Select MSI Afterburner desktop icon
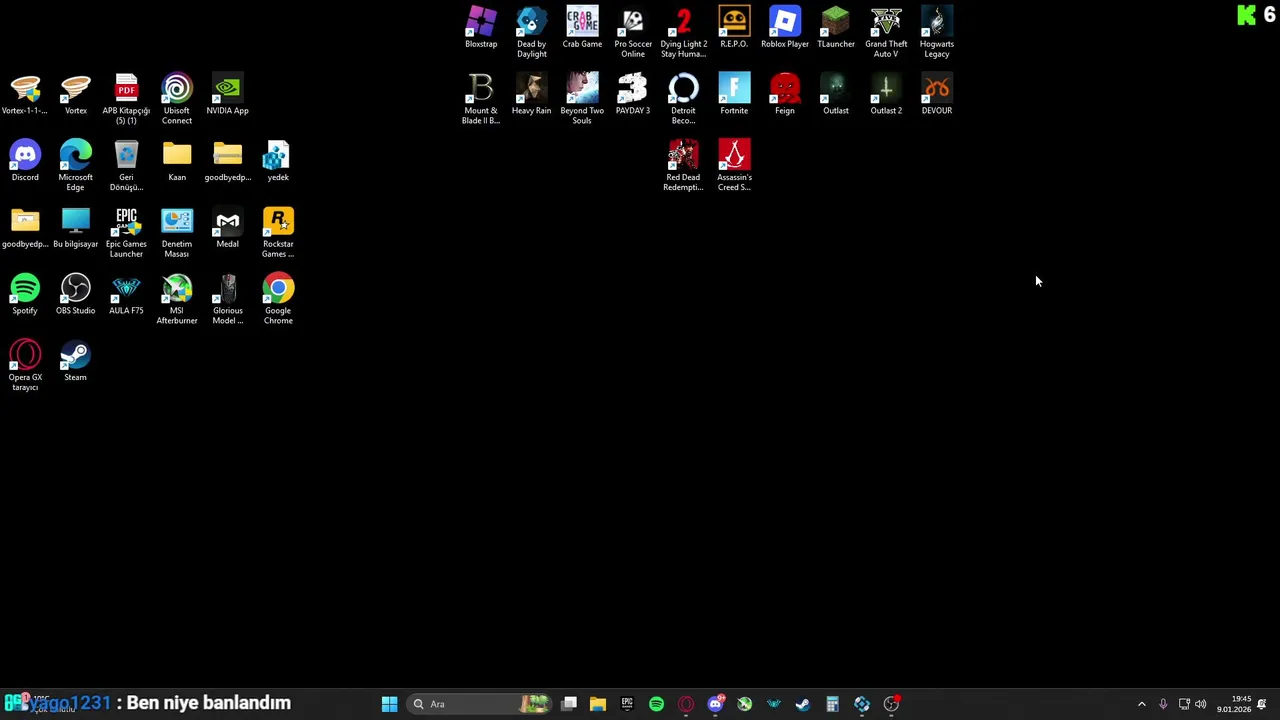This screenshot has width=1280, height=720. point(177,298)
